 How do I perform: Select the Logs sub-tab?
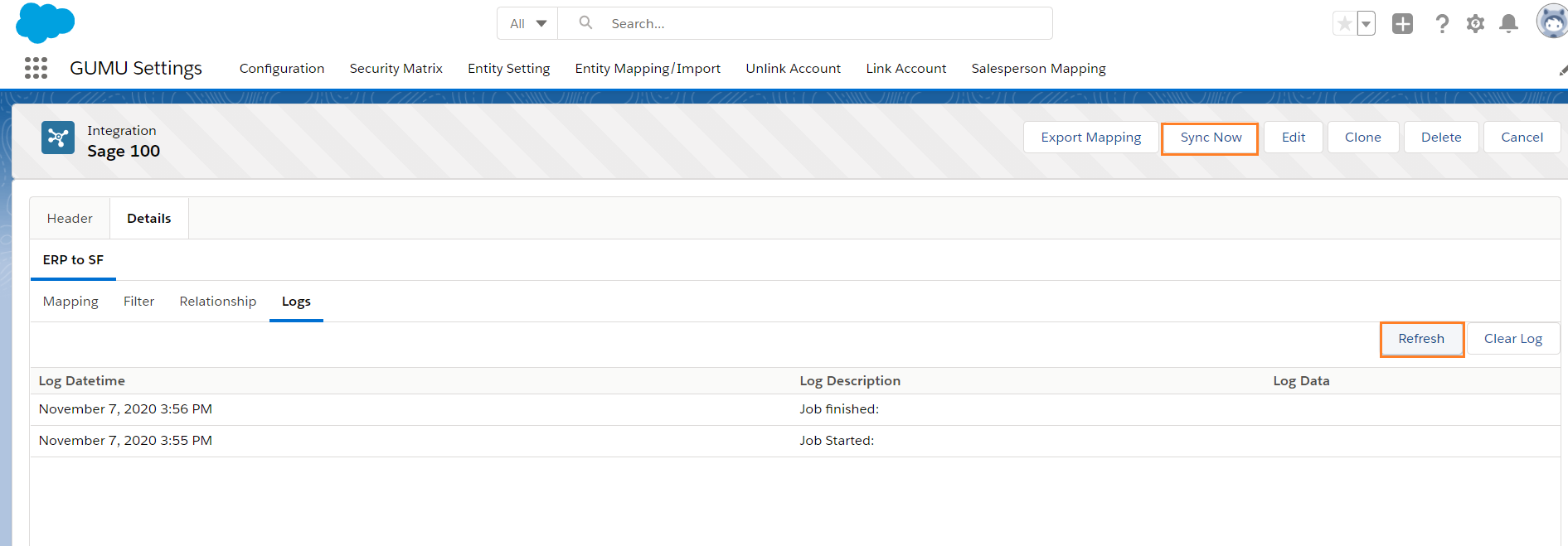296,302
